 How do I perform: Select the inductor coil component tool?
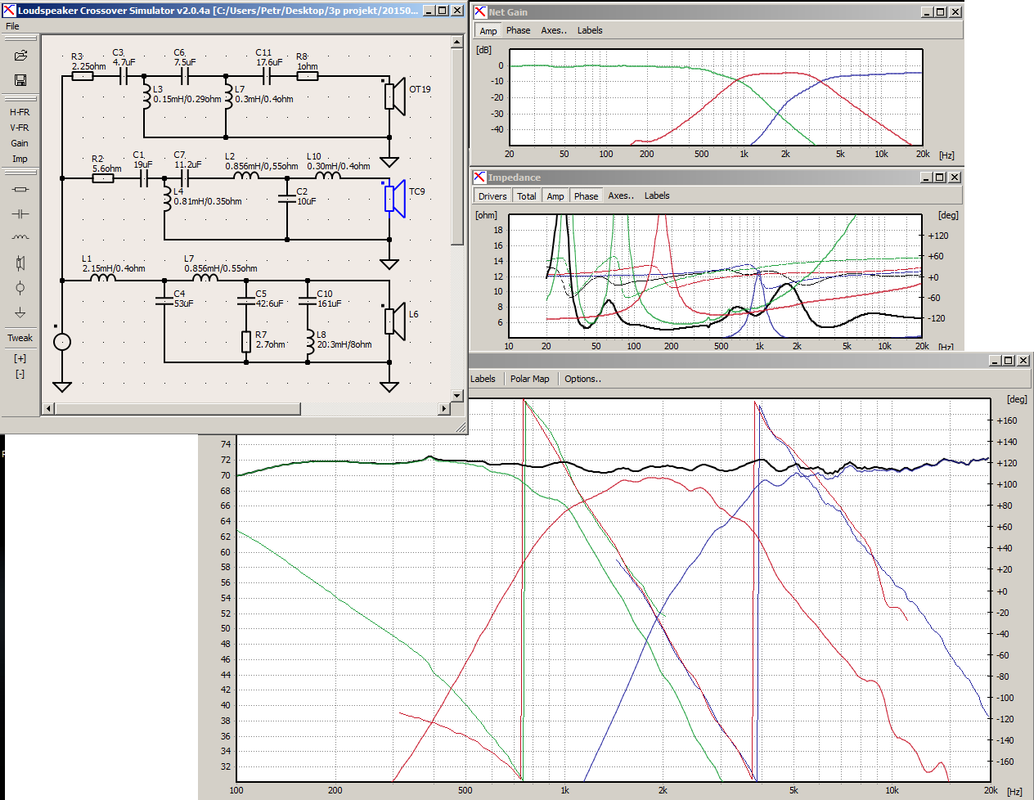tap(20, 237)
